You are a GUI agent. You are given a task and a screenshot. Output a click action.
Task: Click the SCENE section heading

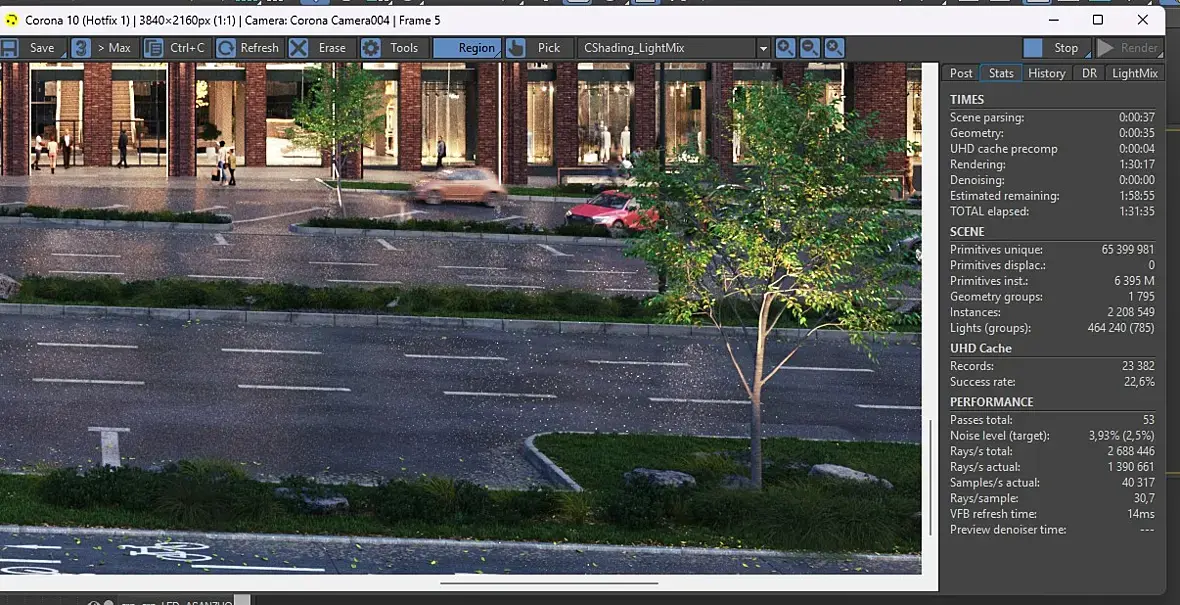coord(967,232)
